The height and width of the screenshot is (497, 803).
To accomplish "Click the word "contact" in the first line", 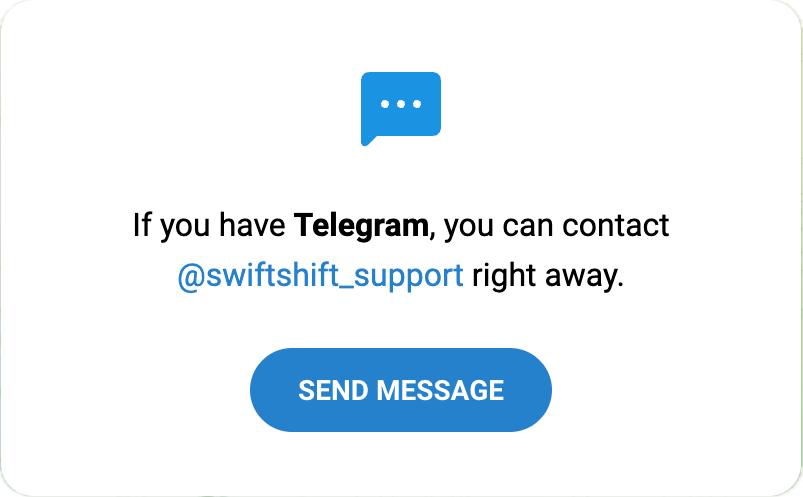I will click(616, 225).
